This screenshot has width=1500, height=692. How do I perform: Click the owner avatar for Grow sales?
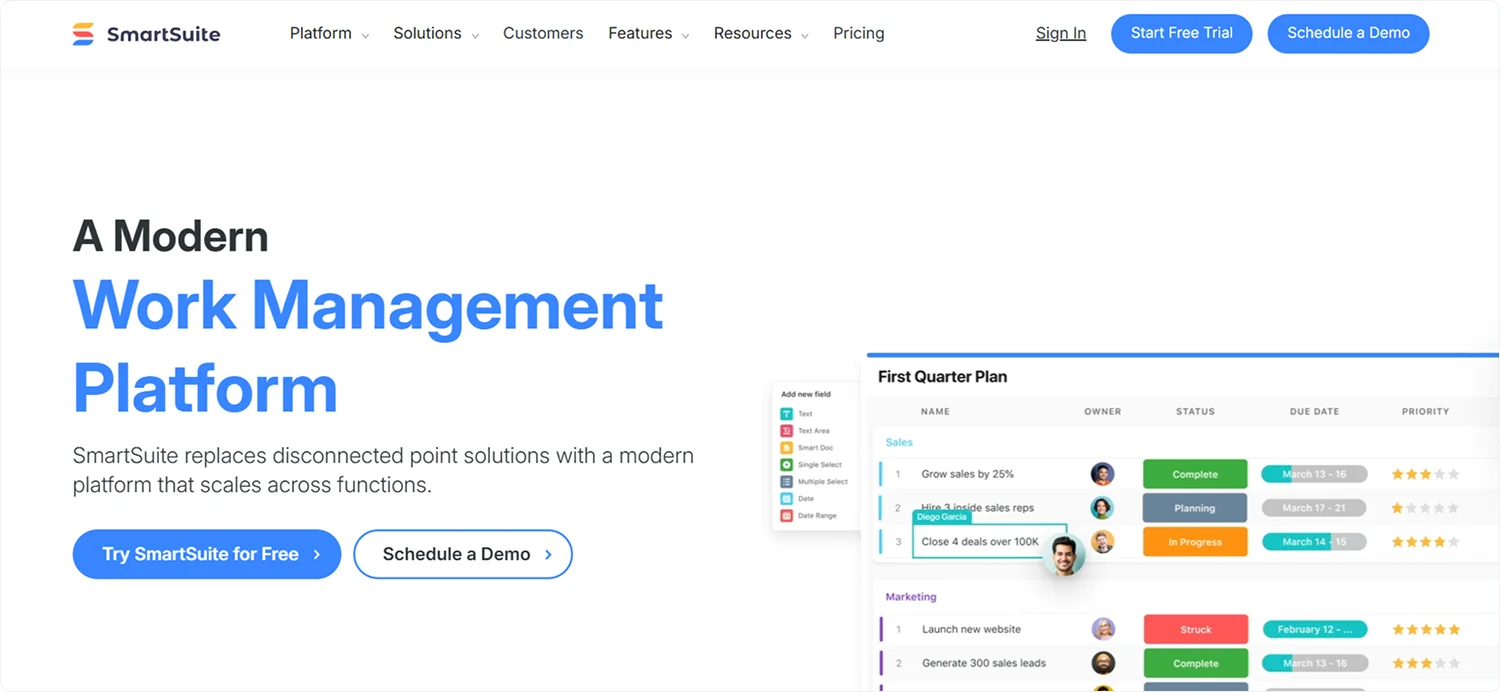[x=1102, y=474]
